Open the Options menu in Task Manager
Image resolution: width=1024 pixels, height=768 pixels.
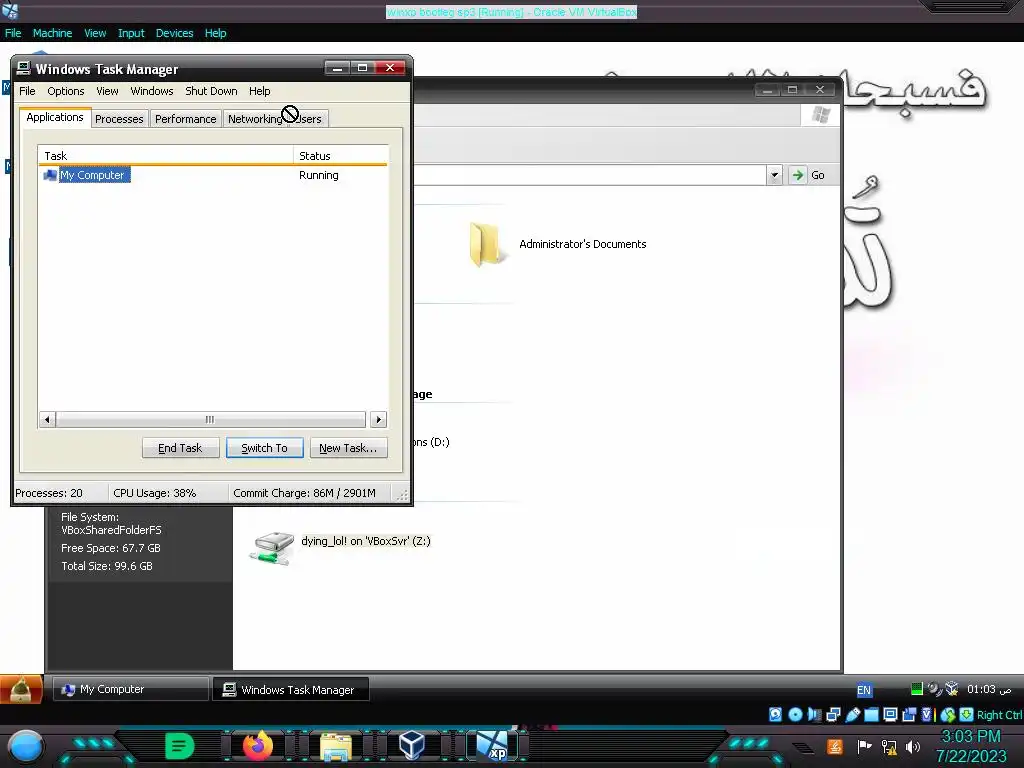[x=65, y=91]
